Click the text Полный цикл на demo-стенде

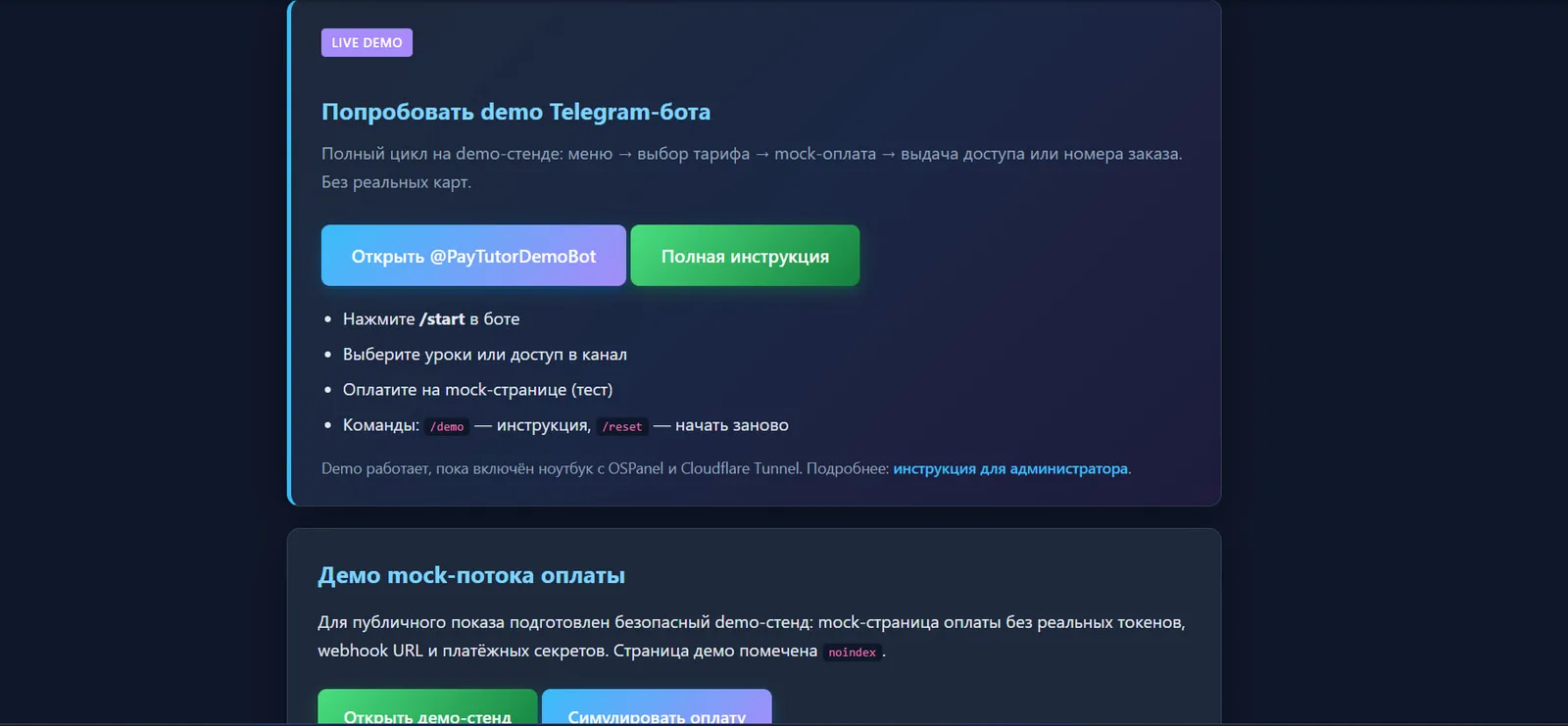(441, 154)
